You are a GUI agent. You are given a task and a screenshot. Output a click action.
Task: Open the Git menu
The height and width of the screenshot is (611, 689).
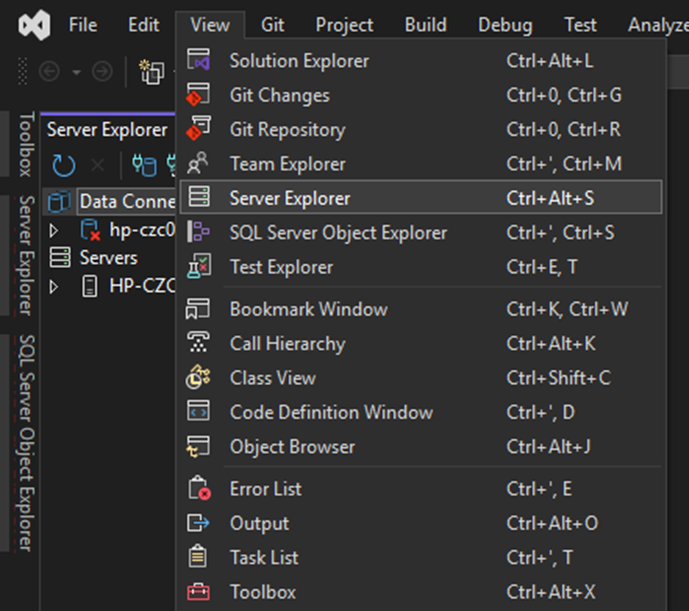pos(272,25)
